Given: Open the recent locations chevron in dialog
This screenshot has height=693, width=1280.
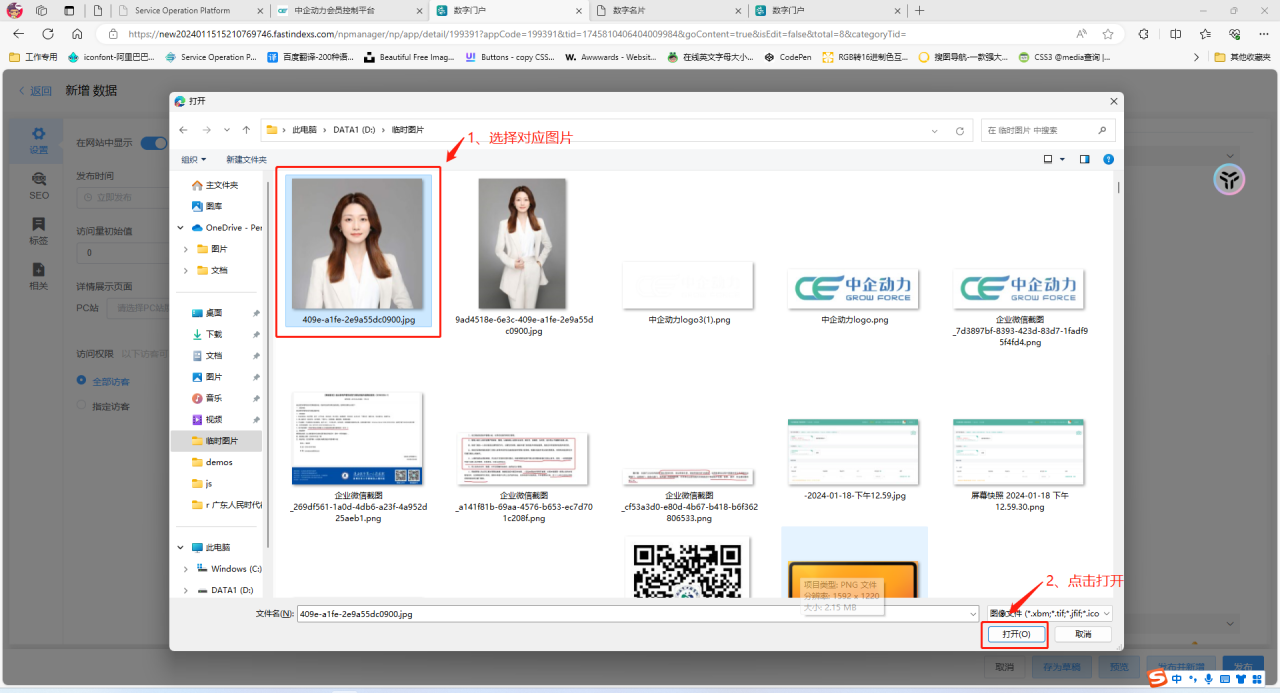Looking at the screenshot, I should point(226,130).
